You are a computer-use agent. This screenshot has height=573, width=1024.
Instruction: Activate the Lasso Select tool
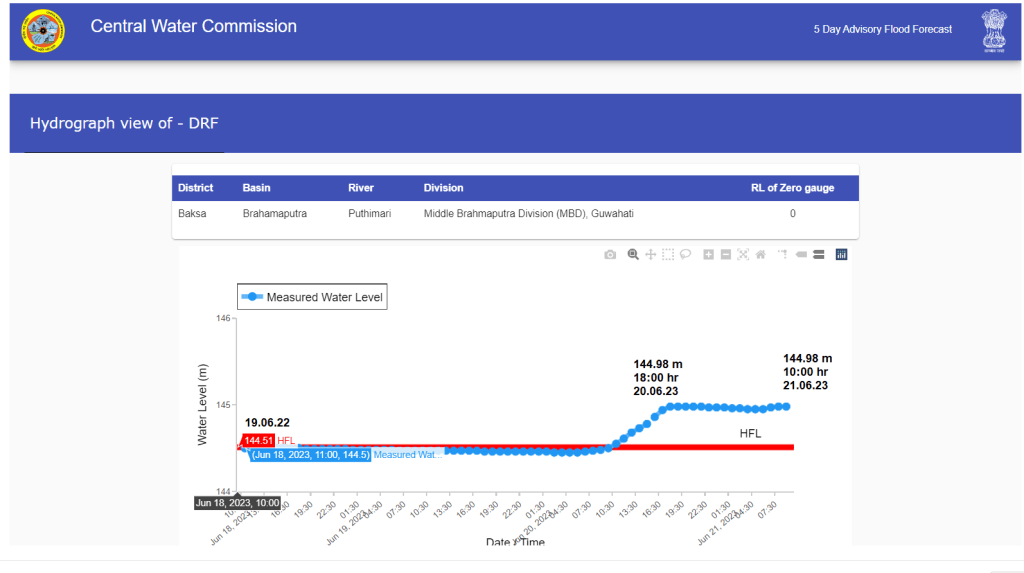686,255
